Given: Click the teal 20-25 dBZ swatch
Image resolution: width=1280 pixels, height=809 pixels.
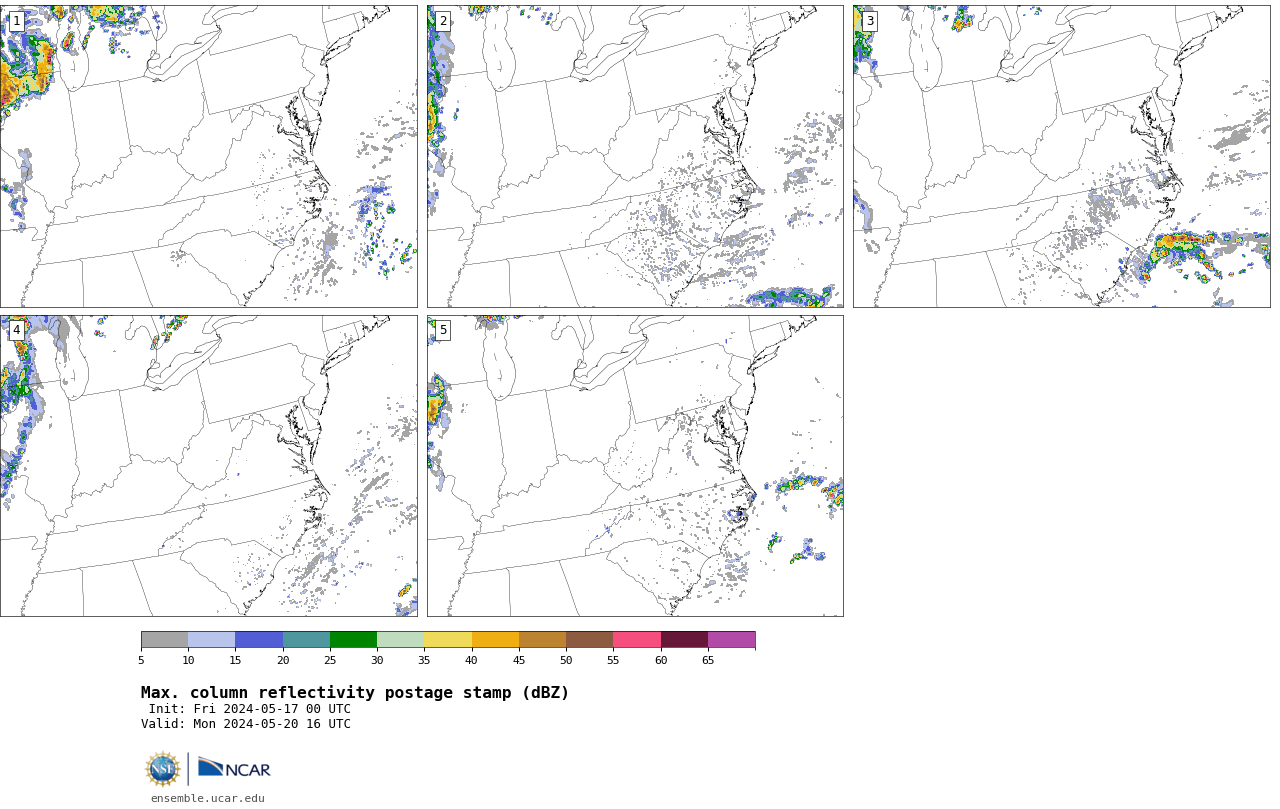Looking at the screenshot, I should pos(306,640).
